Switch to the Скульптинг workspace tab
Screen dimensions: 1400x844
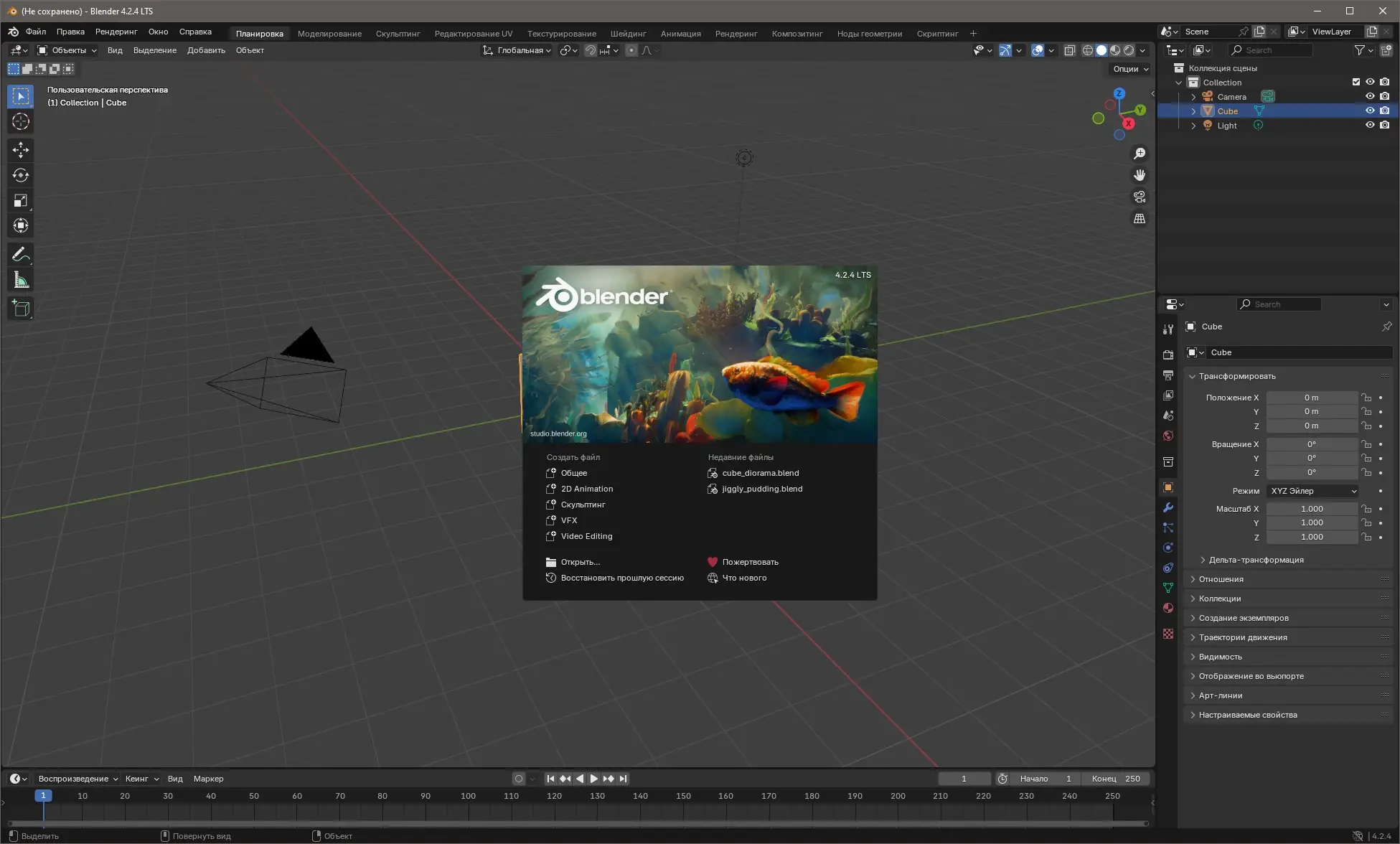pos(398,34)
